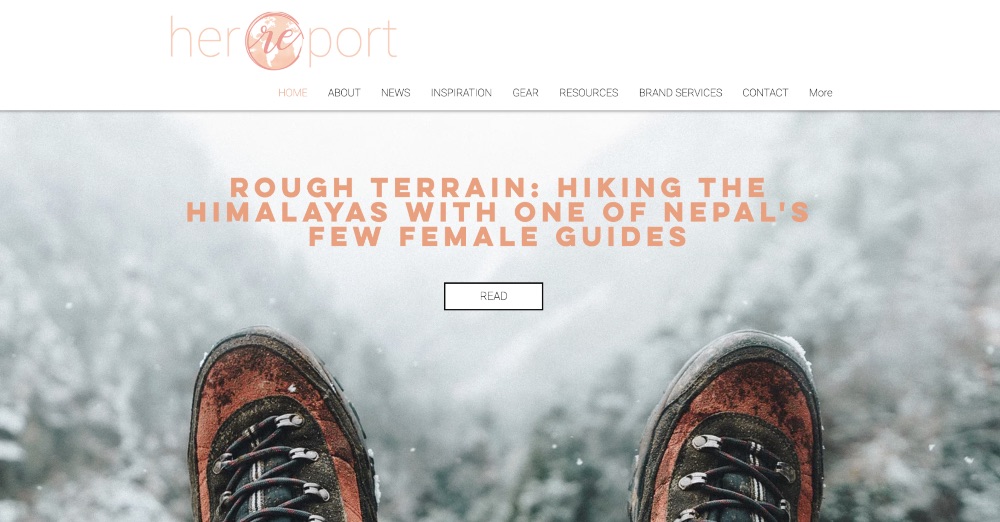Click the 'Rough Terrain: Hiking The' headline line
This screenshot has width=1000, height=522.
pos(498,188)
